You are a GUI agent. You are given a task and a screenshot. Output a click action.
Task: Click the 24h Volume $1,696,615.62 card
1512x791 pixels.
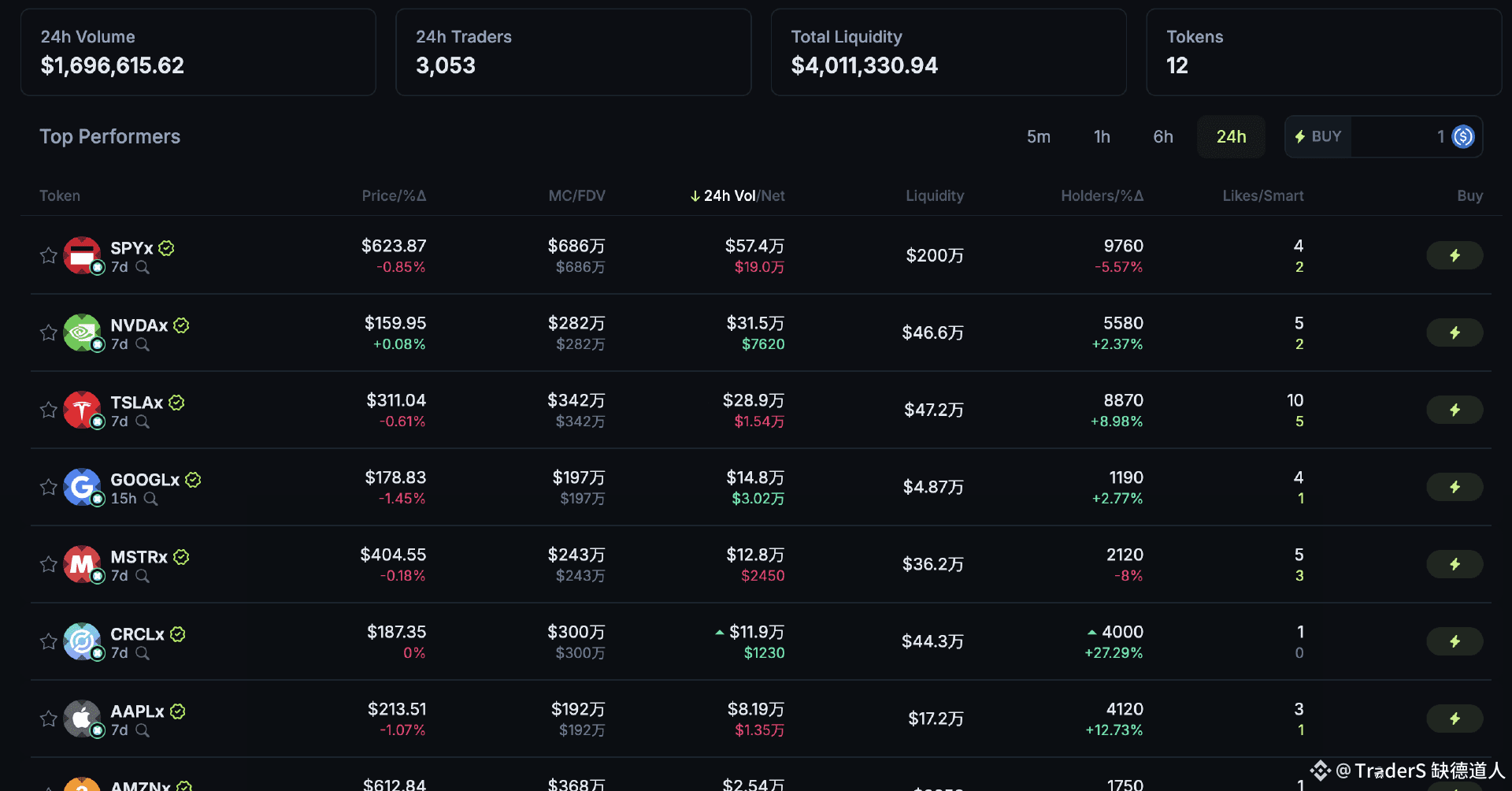coord(198,52)
